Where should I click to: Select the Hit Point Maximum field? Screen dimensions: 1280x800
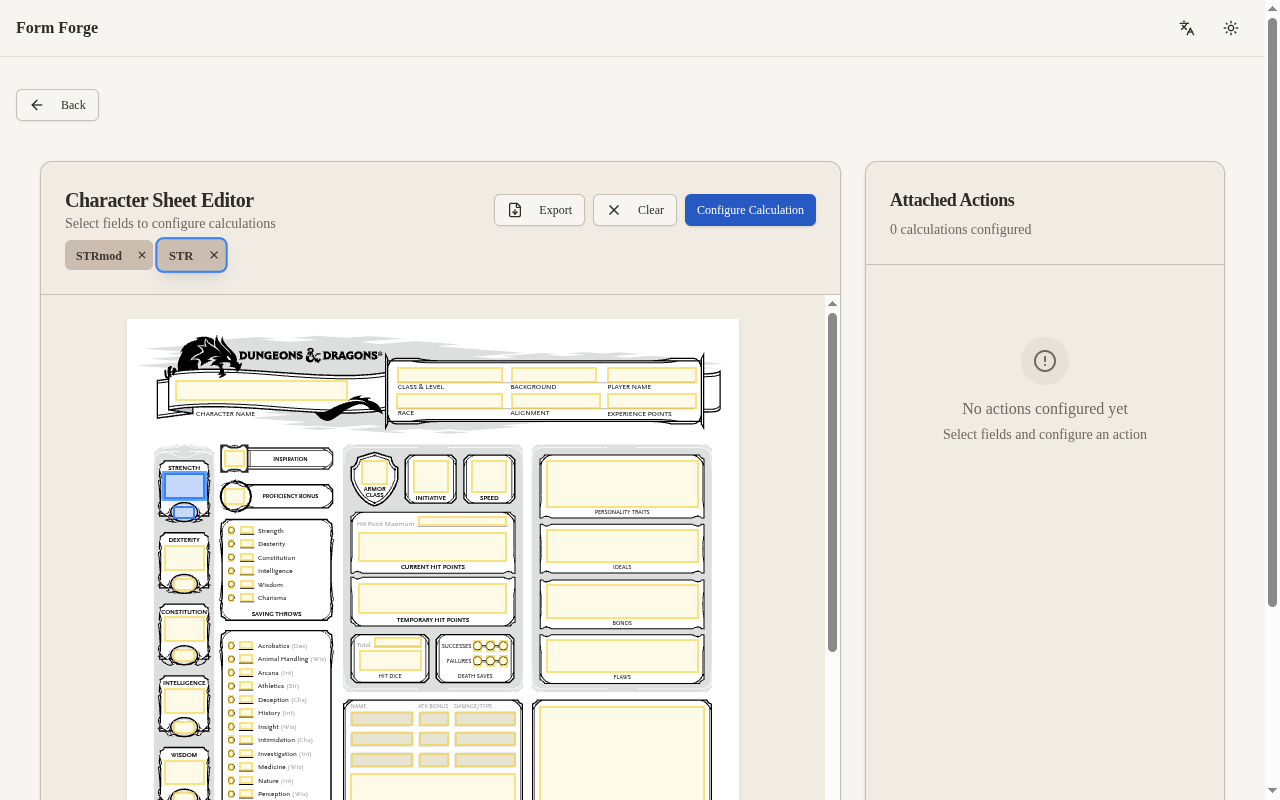coord(462,521)
